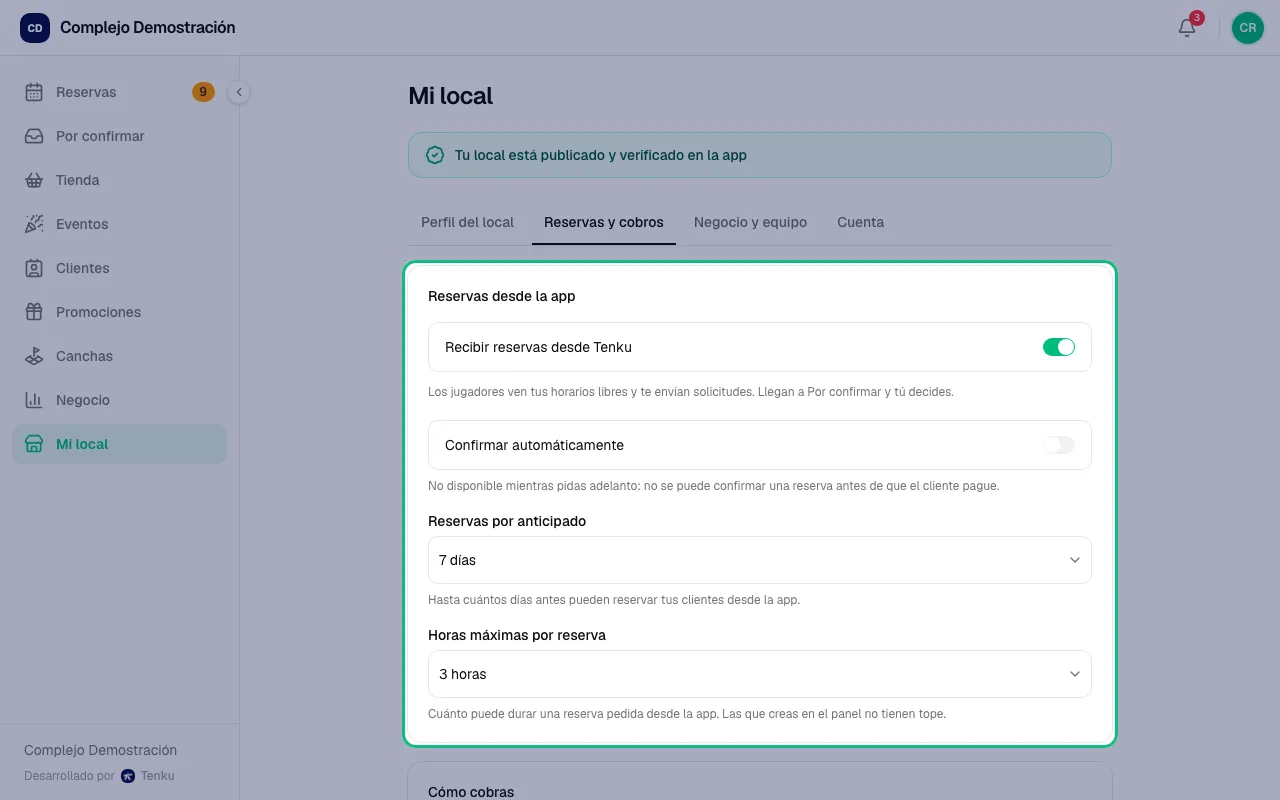1280x800 pixels.
Task: Go to Tienda section
Action: pos(120,180)
